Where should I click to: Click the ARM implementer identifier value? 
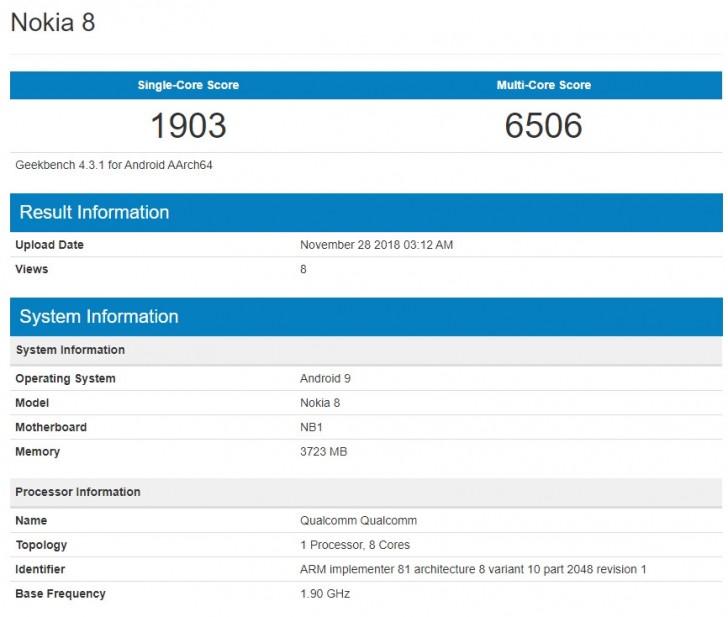pos(473,569)
